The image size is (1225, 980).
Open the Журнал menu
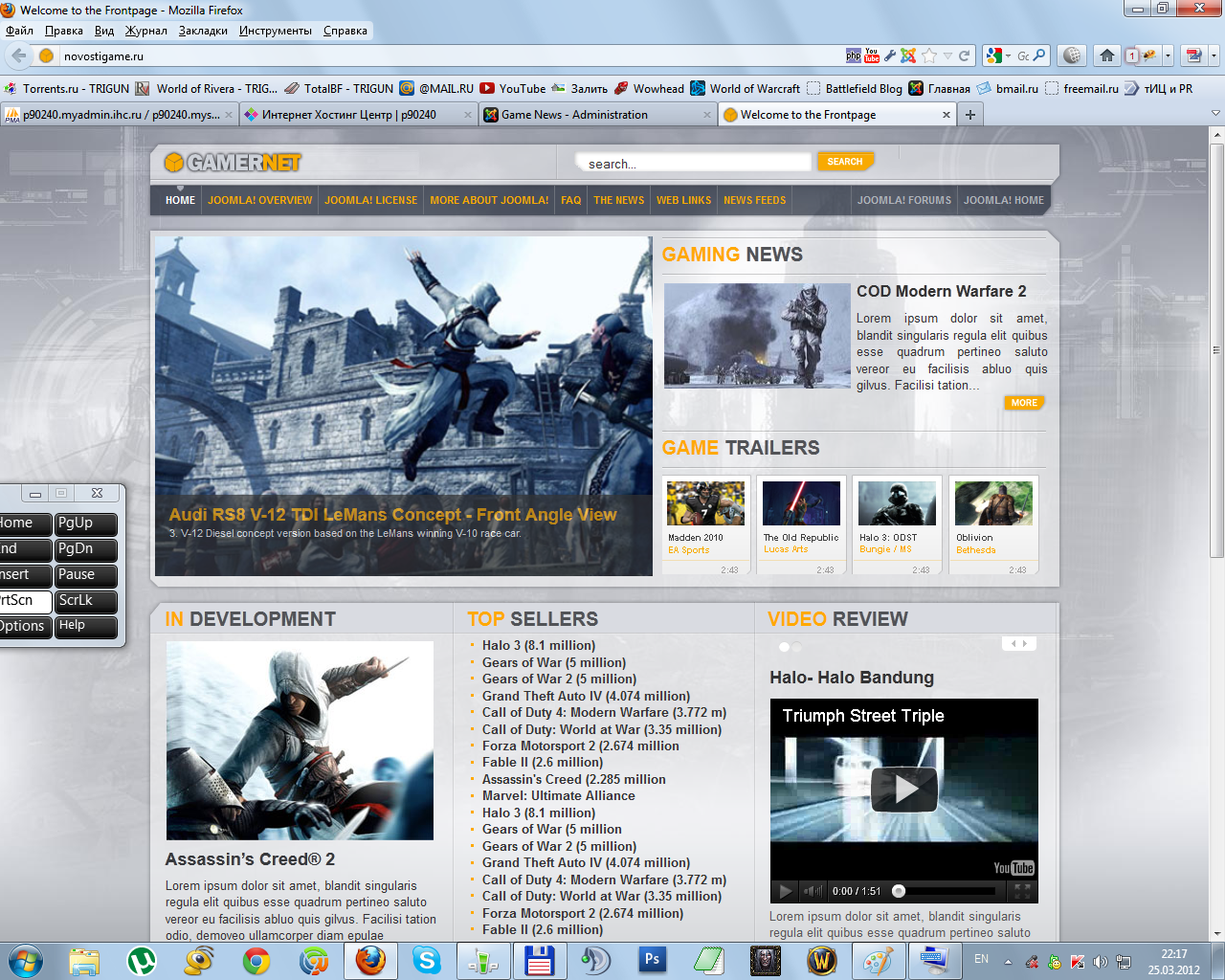click(146, 31)
